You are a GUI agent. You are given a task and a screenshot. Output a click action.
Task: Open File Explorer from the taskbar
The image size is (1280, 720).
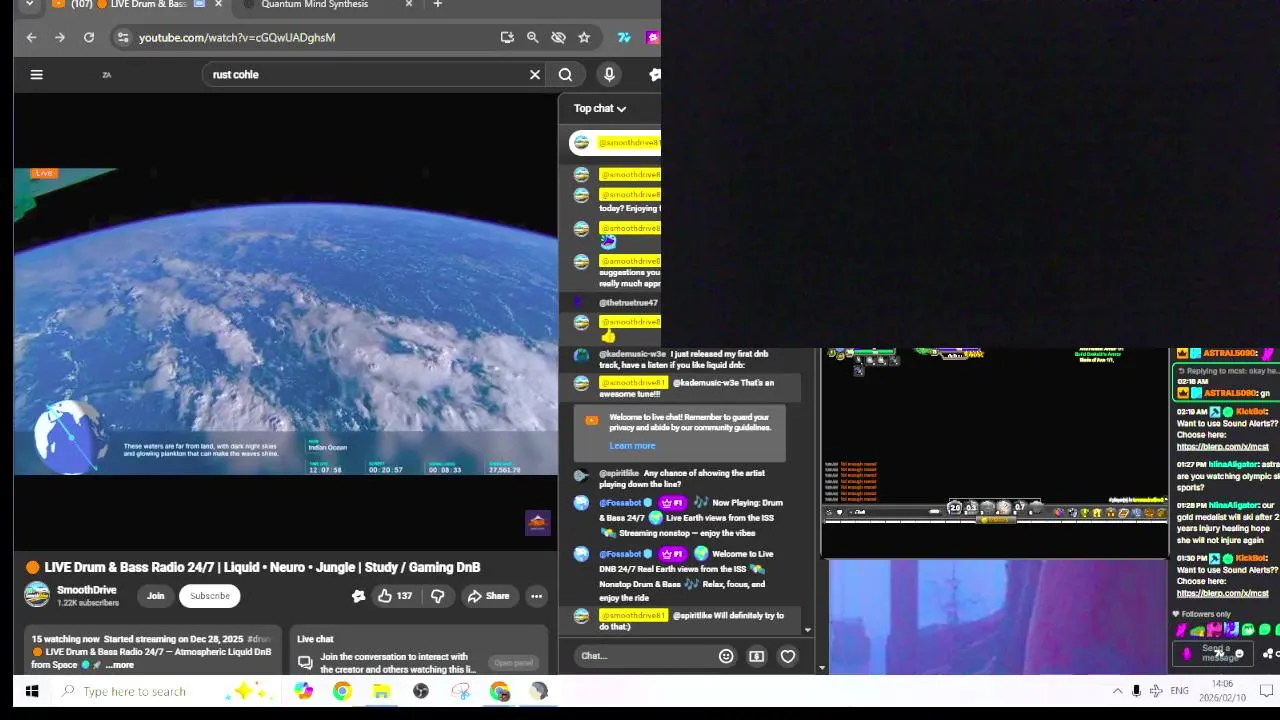[x=381, y=691]
